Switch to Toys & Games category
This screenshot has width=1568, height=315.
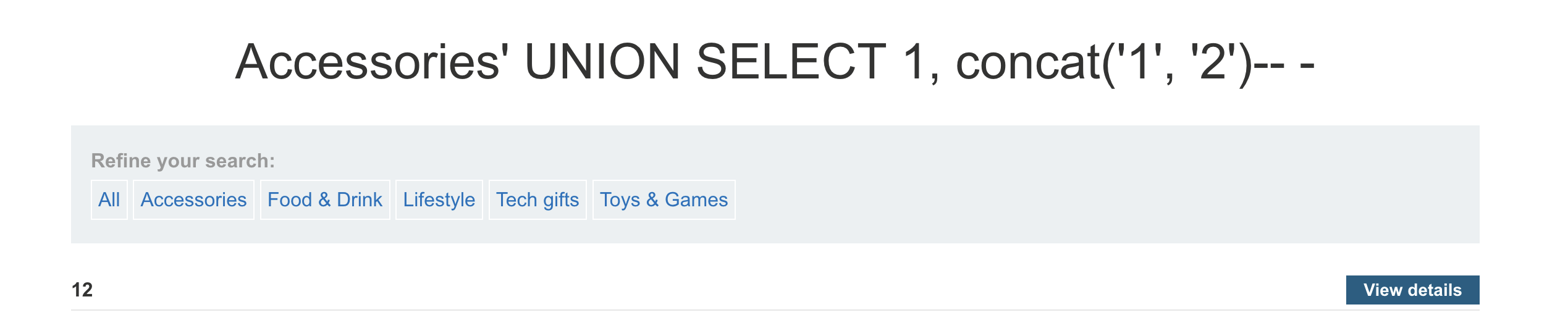pyautogui.click(x=664, y=199)
